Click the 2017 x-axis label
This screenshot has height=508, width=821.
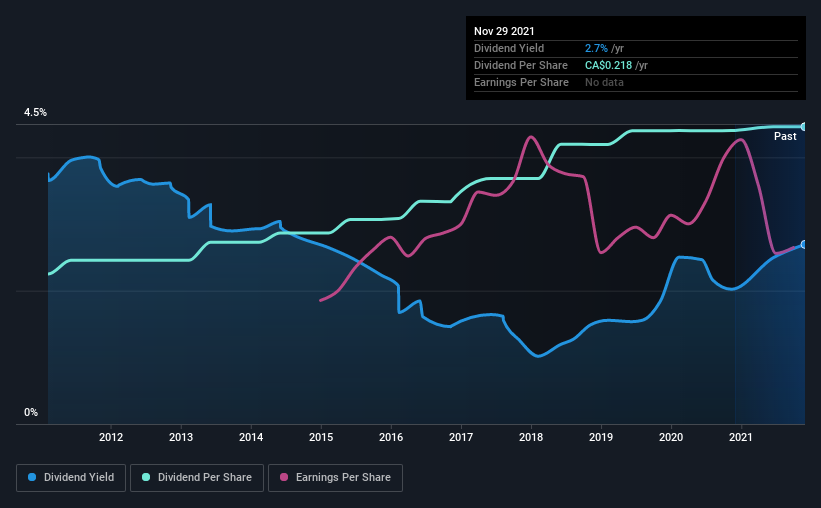(461, 437)
